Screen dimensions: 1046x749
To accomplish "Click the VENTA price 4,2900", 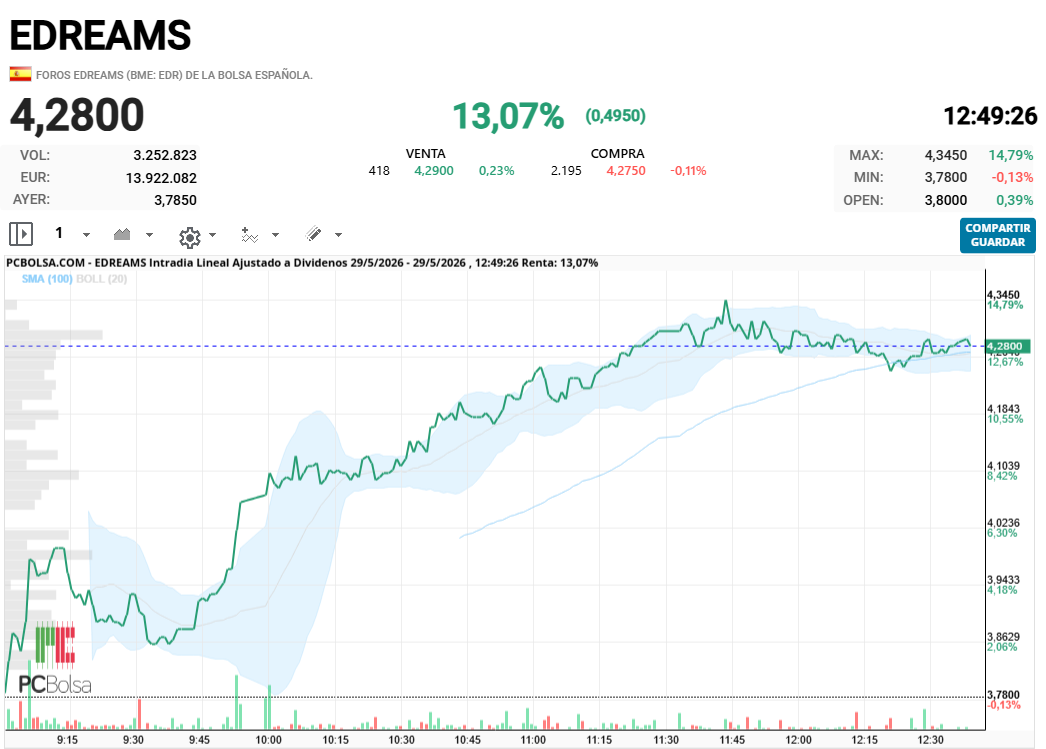I will click(x=434, y=171).
